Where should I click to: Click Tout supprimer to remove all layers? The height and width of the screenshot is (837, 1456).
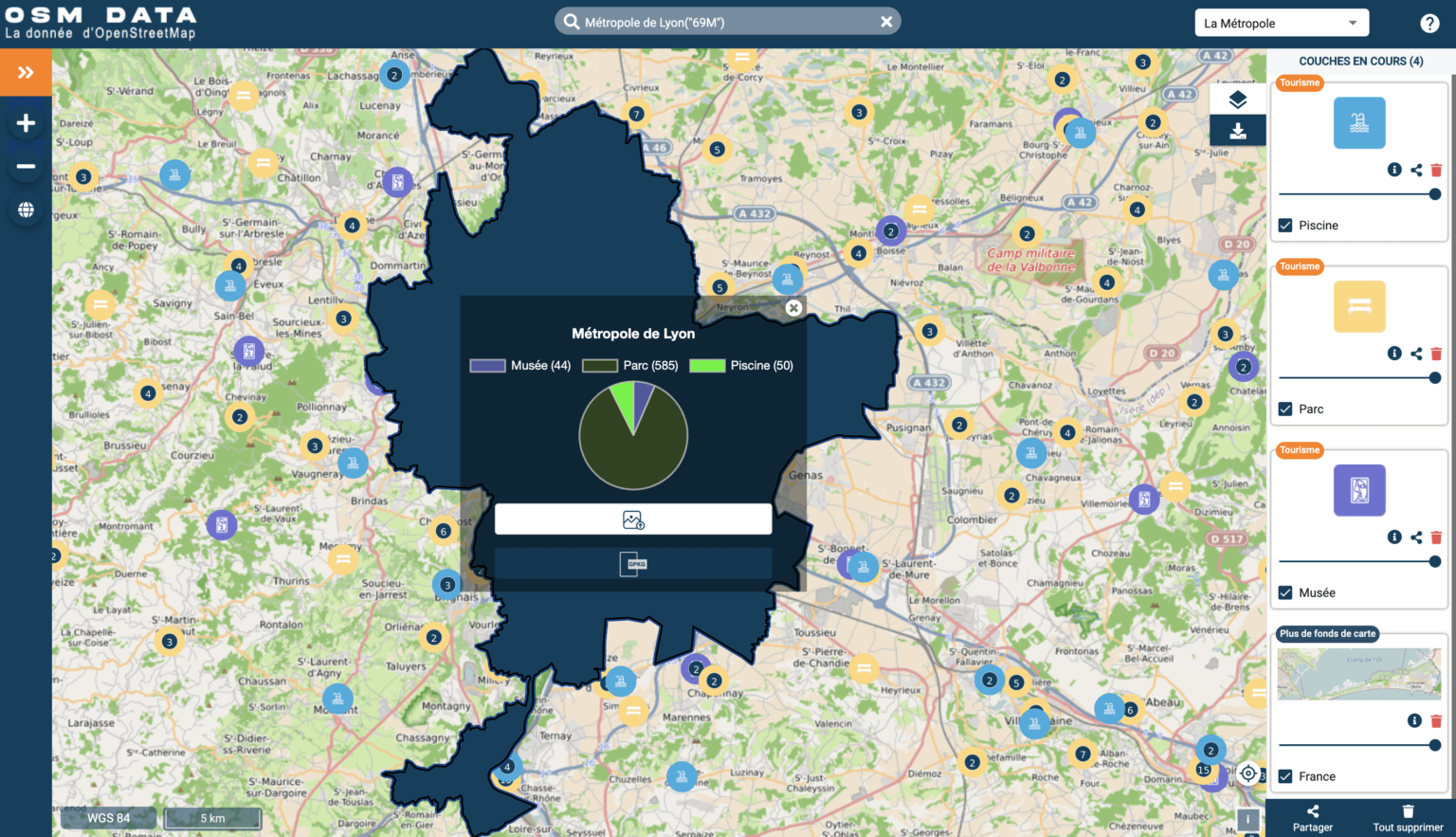[x=1407, y=816]
